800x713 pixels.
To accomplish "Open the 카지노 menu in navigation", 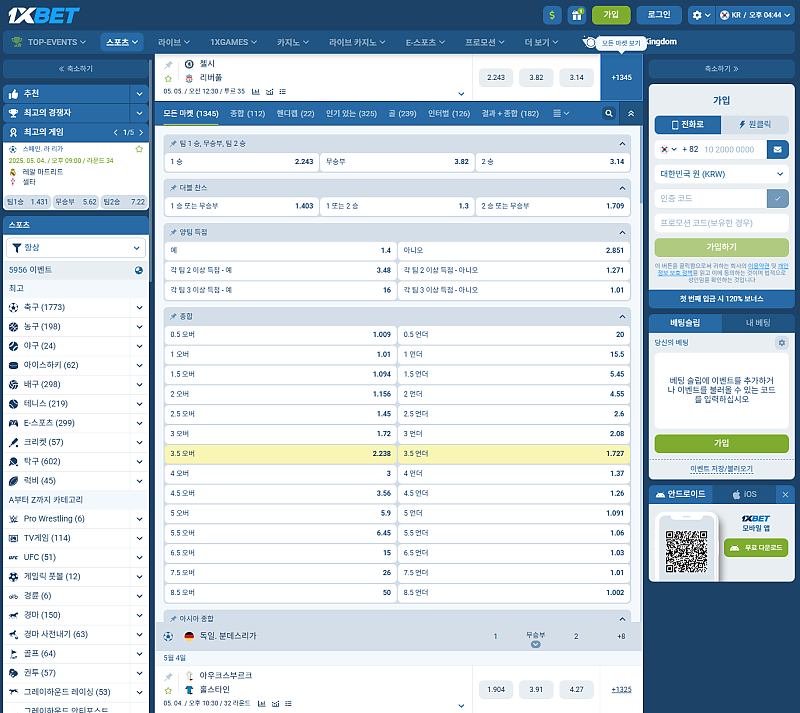I will point(293,42).
